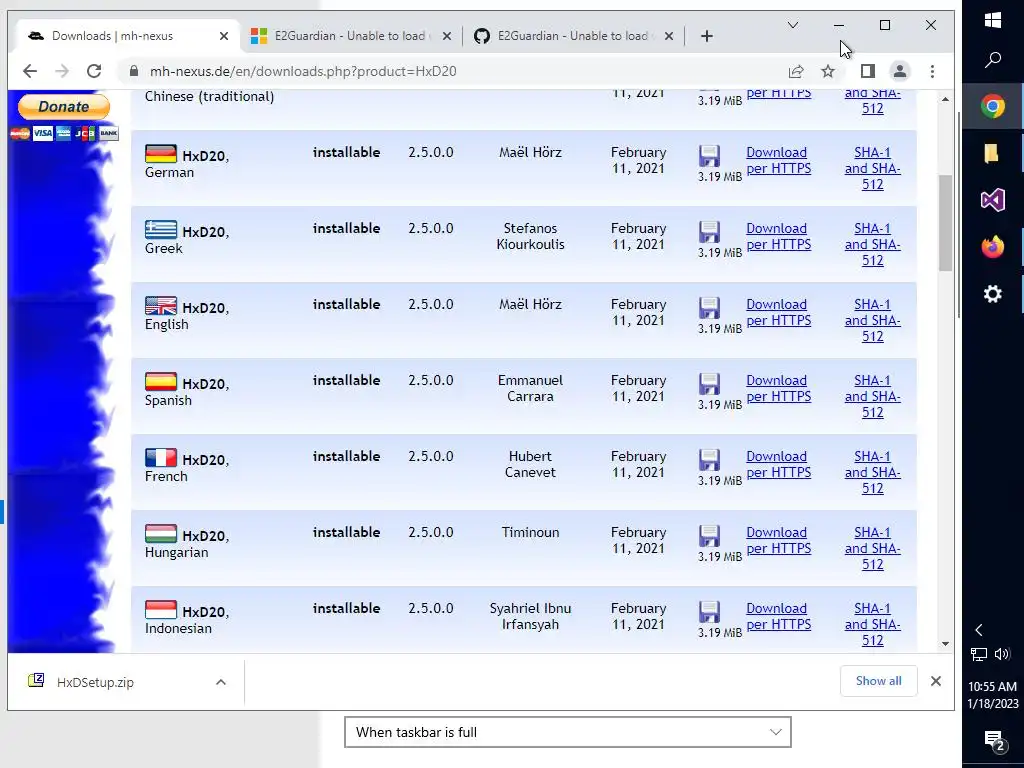Click the HxDSetup.zip download file icon
Viewport: 1024px width, 768px height.
pyautogui.click(x=36, y=681)
